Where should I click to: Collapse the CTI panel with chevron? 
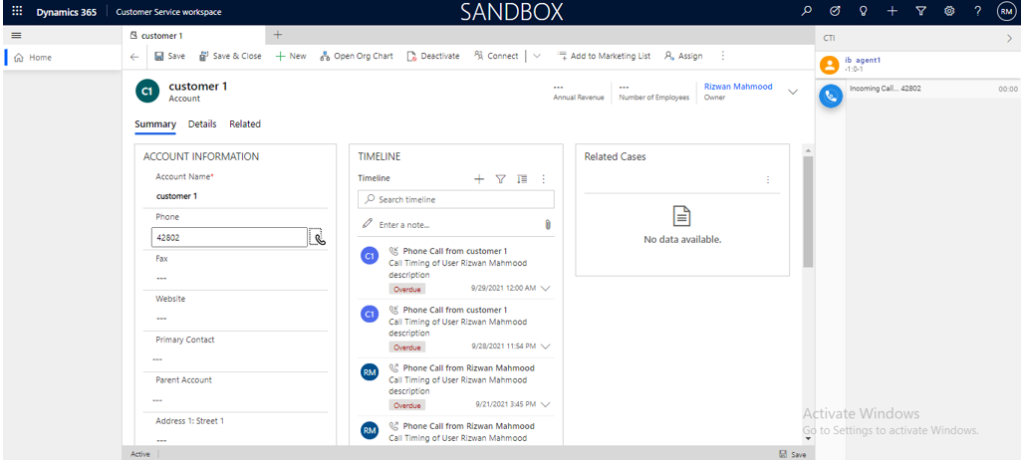point(1009,39)
